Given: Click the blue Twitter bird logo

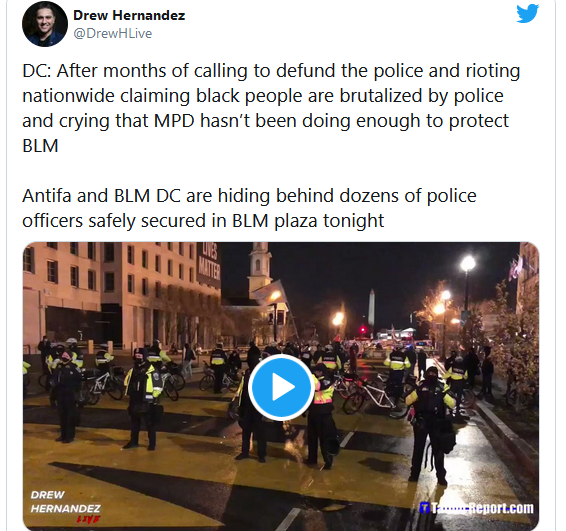Looking at the screenshot, I should coord(527,14).
